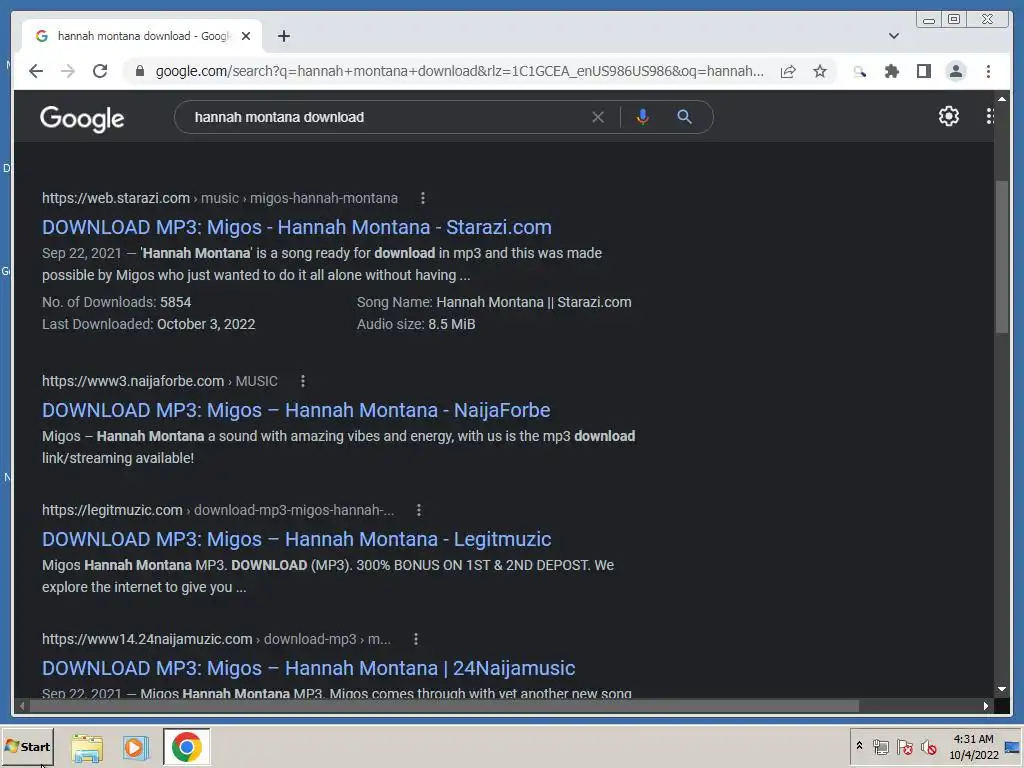This screenshot has height=768, width=1024.
Task: Bookmark this tab with star icon
Action: (820, 71)
